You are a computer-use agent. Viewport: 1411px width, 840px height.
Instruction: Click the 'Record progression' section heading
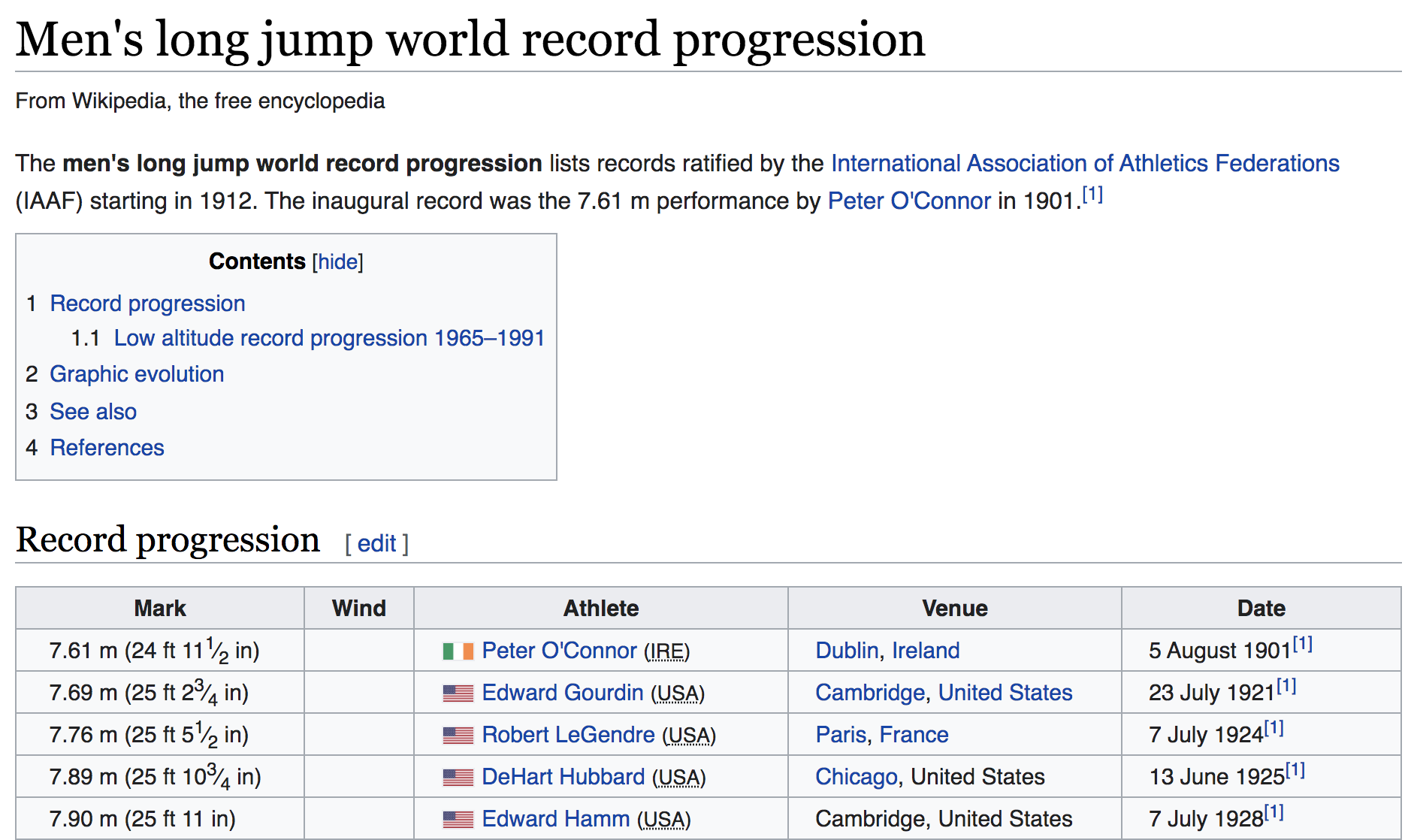coord(168,540)
